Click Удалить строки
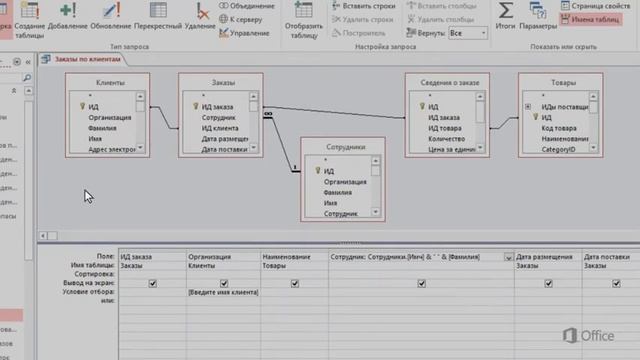This screenshot has width=640, height=360. point(362,19)
